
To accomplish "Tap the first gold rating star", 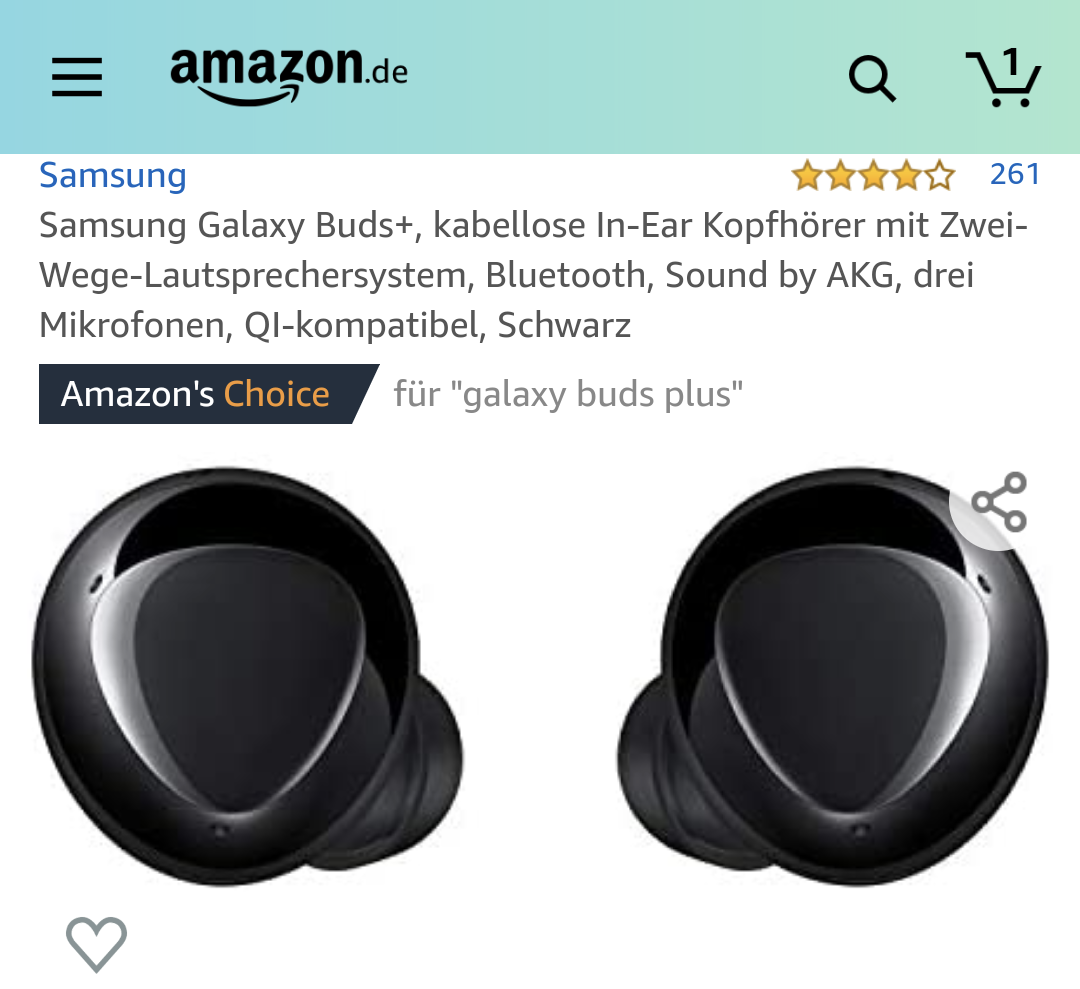I will (x=807, y=175).
